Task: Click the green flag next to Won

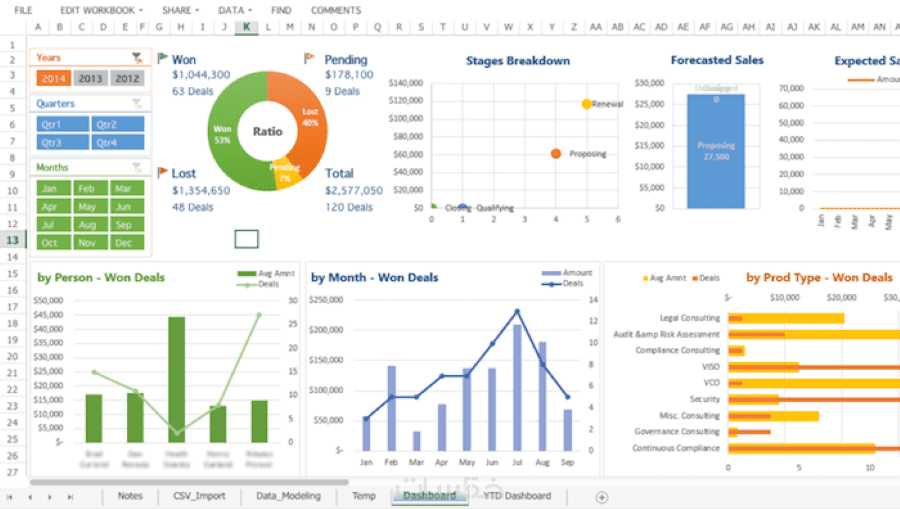Action: tap(162, 58)
